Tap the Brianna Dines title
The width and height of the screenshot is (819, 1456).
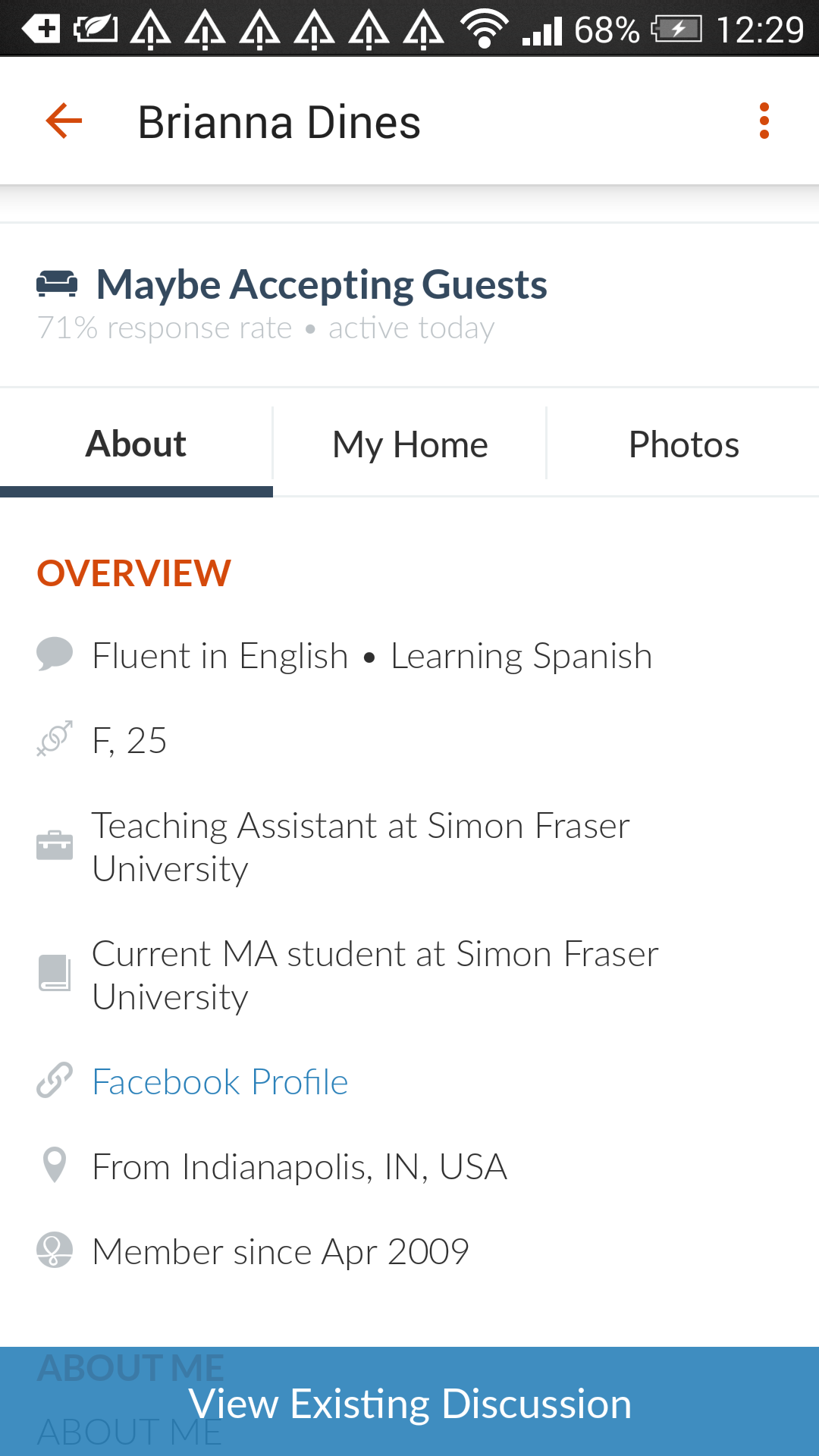(x=279, y=122)
